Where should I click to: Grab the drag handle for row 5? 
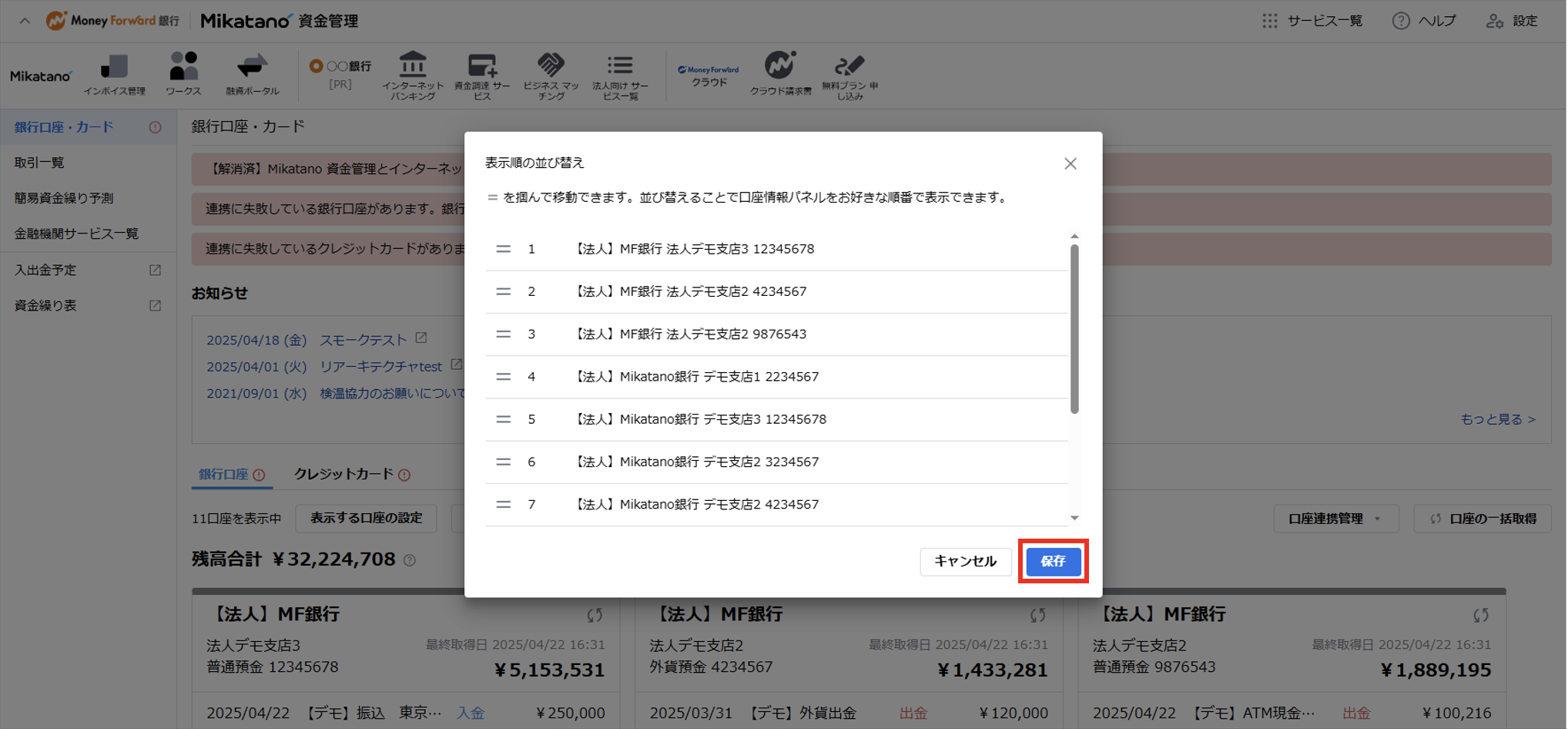click(503, 419)
